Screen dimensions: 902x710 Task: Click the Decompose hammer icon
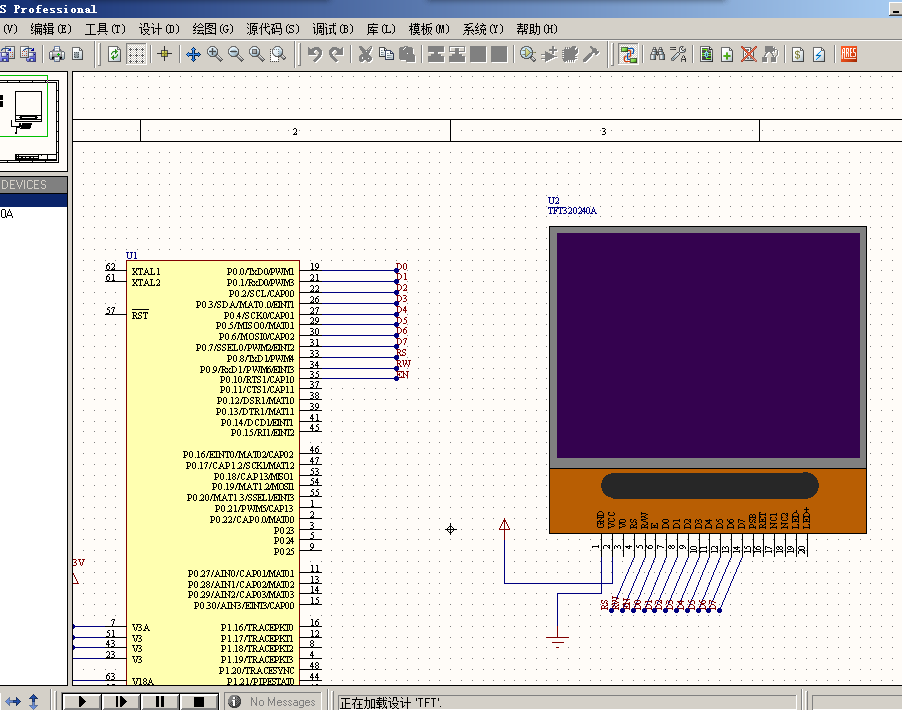(x=591, y=54)
